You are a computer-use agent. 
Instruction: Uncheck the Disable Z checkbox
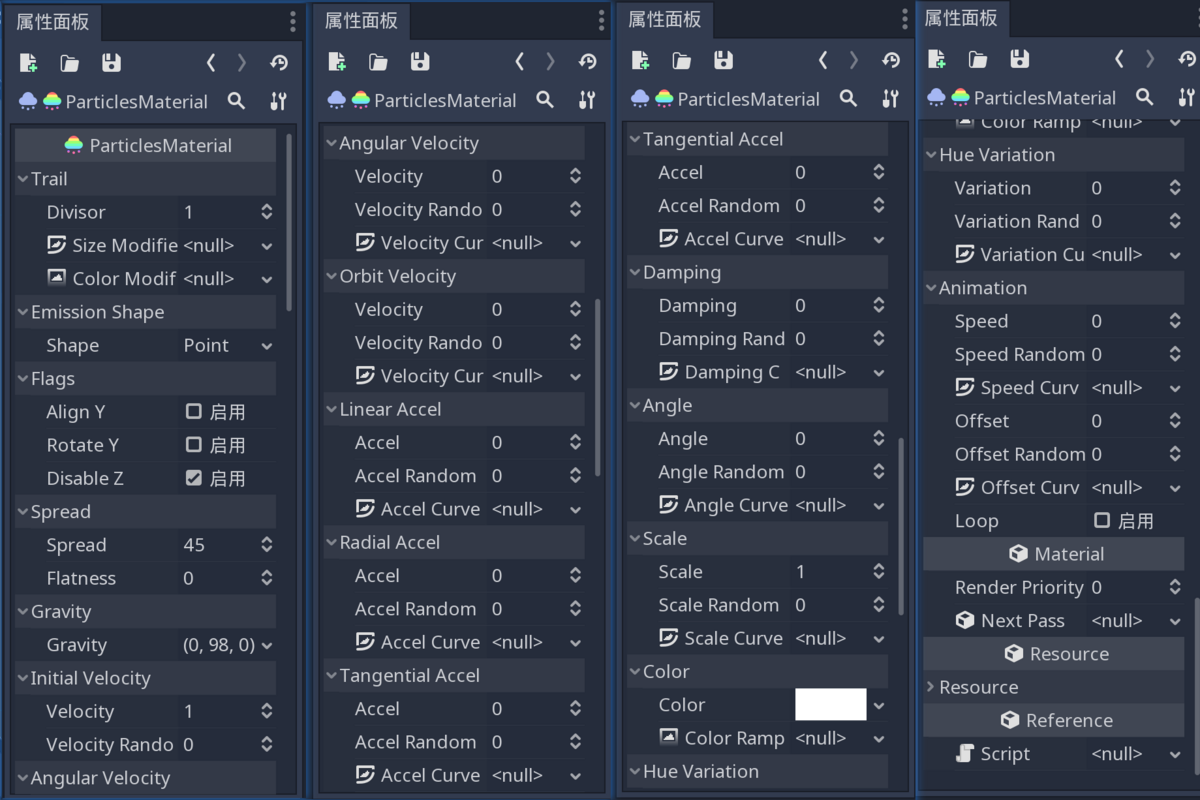[x=194, y=478]
